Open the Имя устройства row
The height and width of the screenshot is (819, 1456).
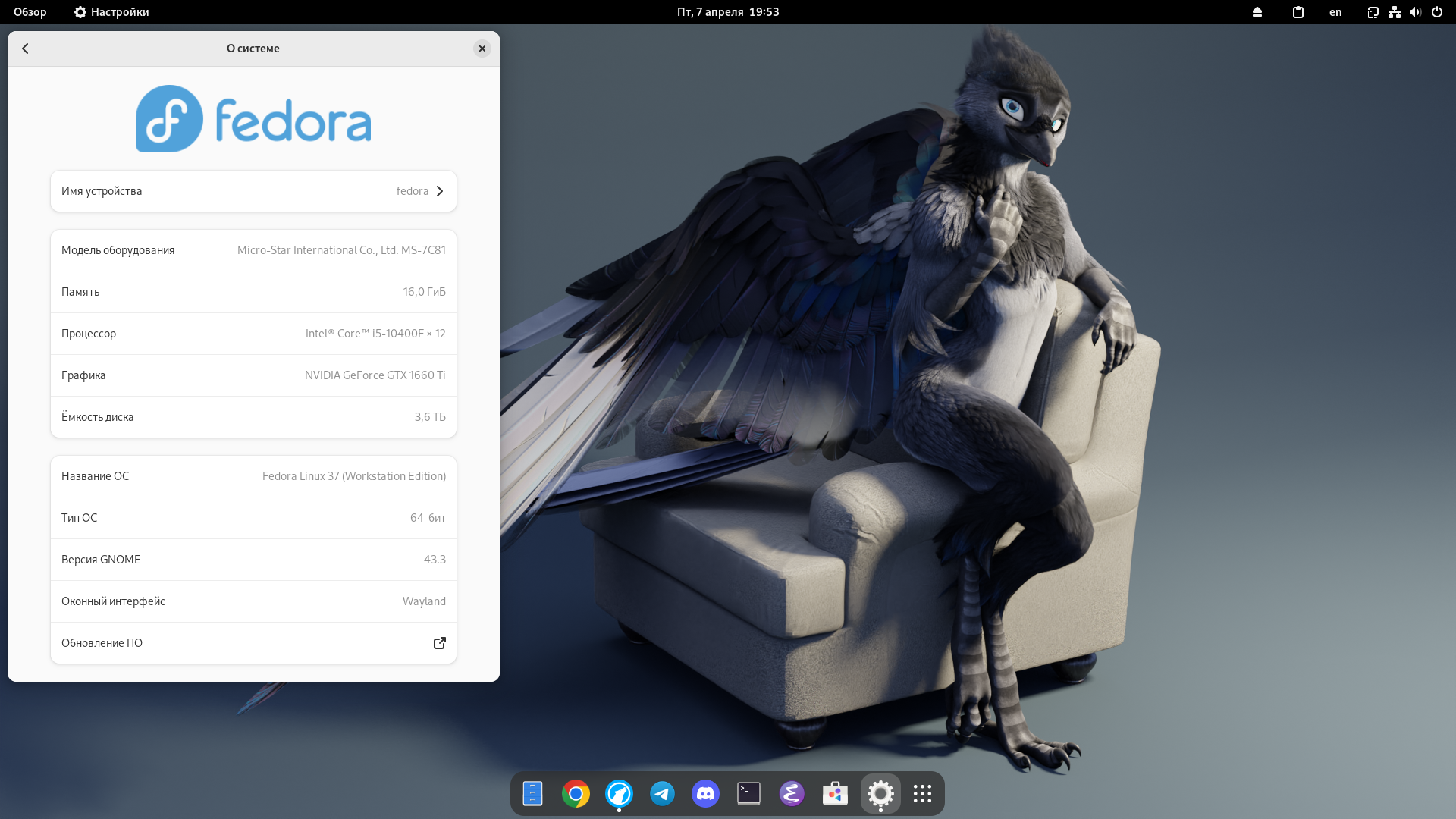(253, 191)
